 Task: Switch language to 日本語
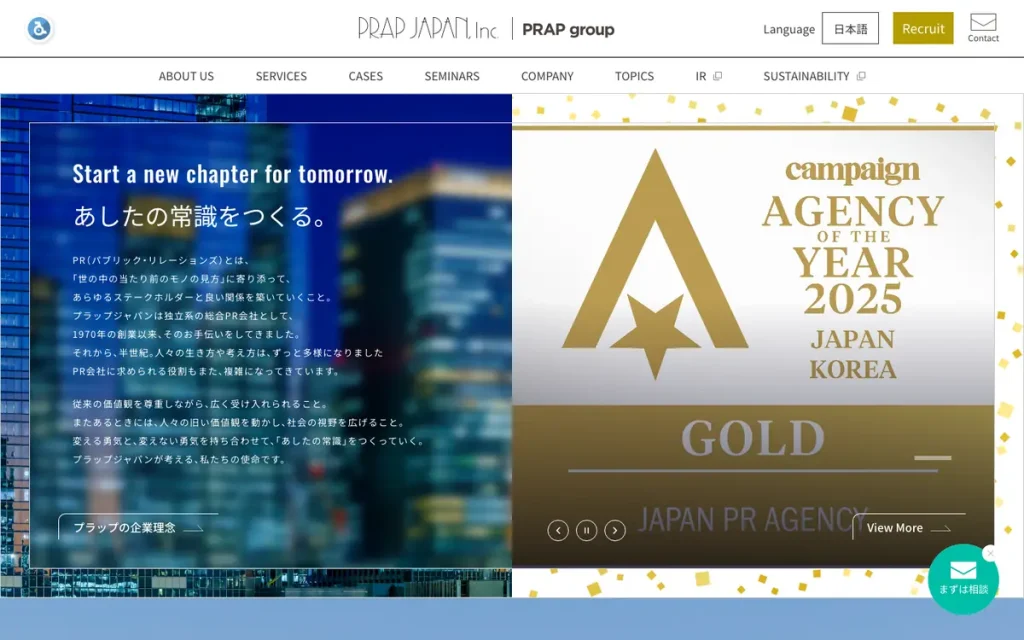(850, 29)
